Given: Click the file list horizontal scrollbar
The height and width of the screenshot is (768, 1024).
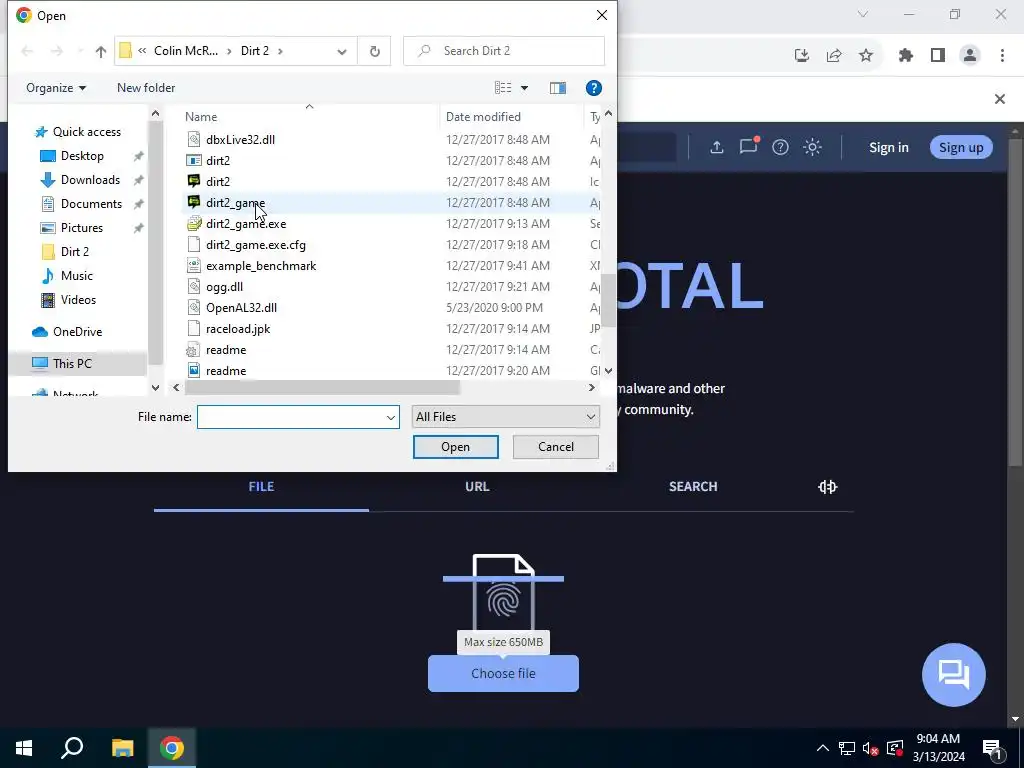Looking at the screenshot, I should tap(322, 387).
